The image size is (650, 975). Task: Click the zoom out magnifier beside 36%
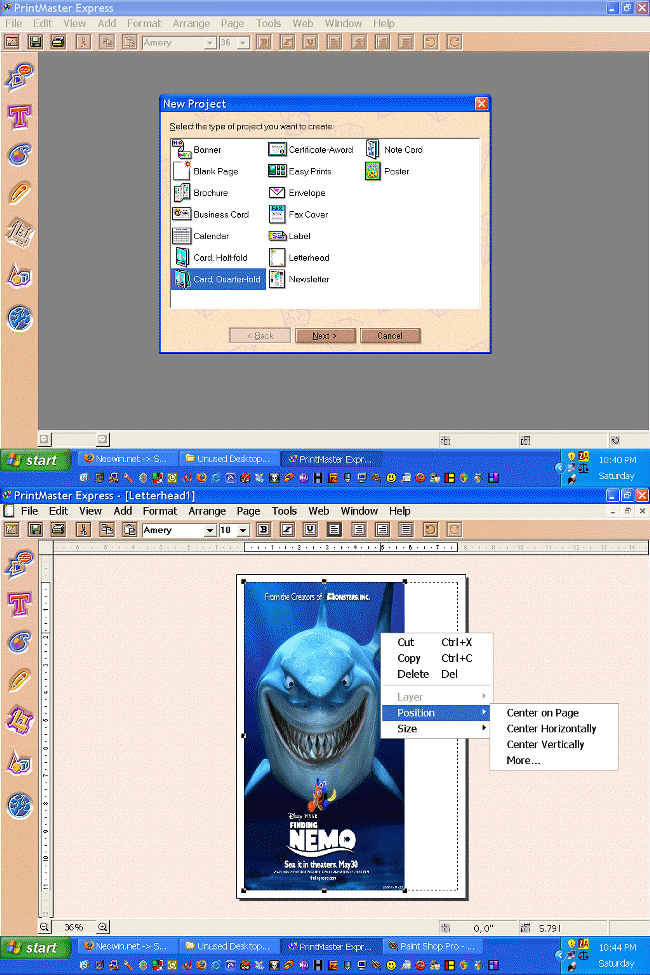pyautogui.click(x=44, y=926)
